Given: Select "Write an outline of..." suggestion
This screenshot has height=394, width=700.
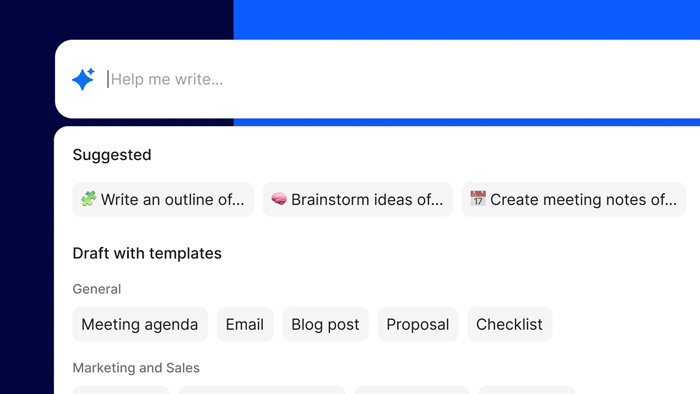Looking at the screenshot, I should (163, 199).
